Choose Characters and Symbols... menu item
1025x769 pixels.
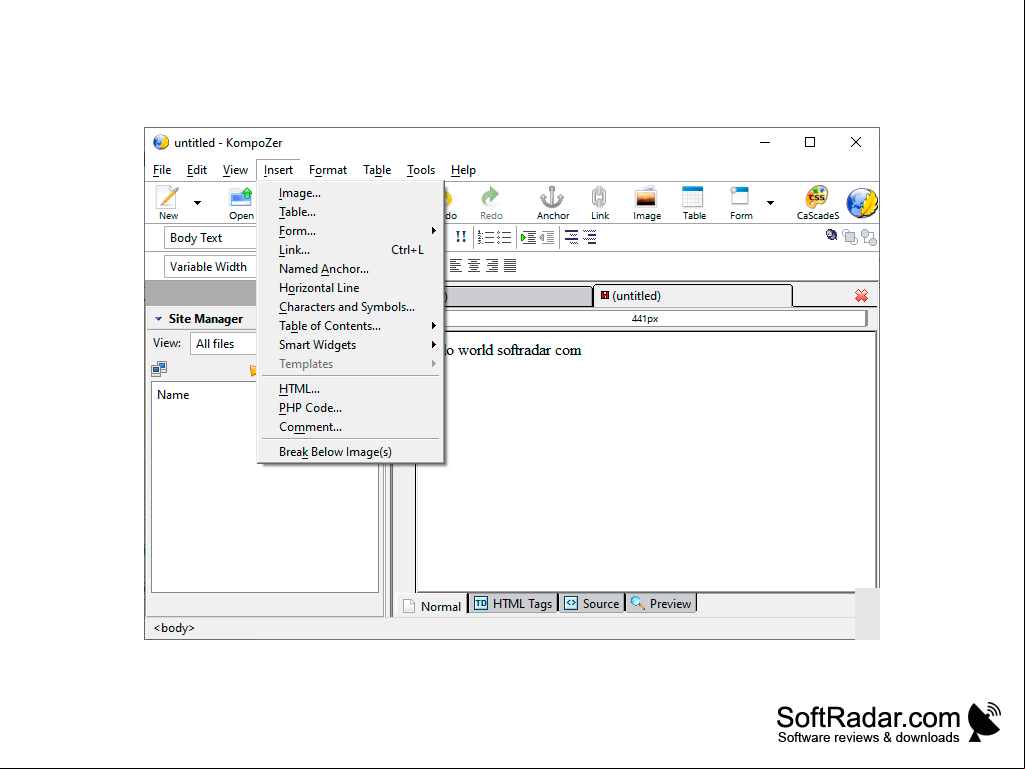pos(351,307)
